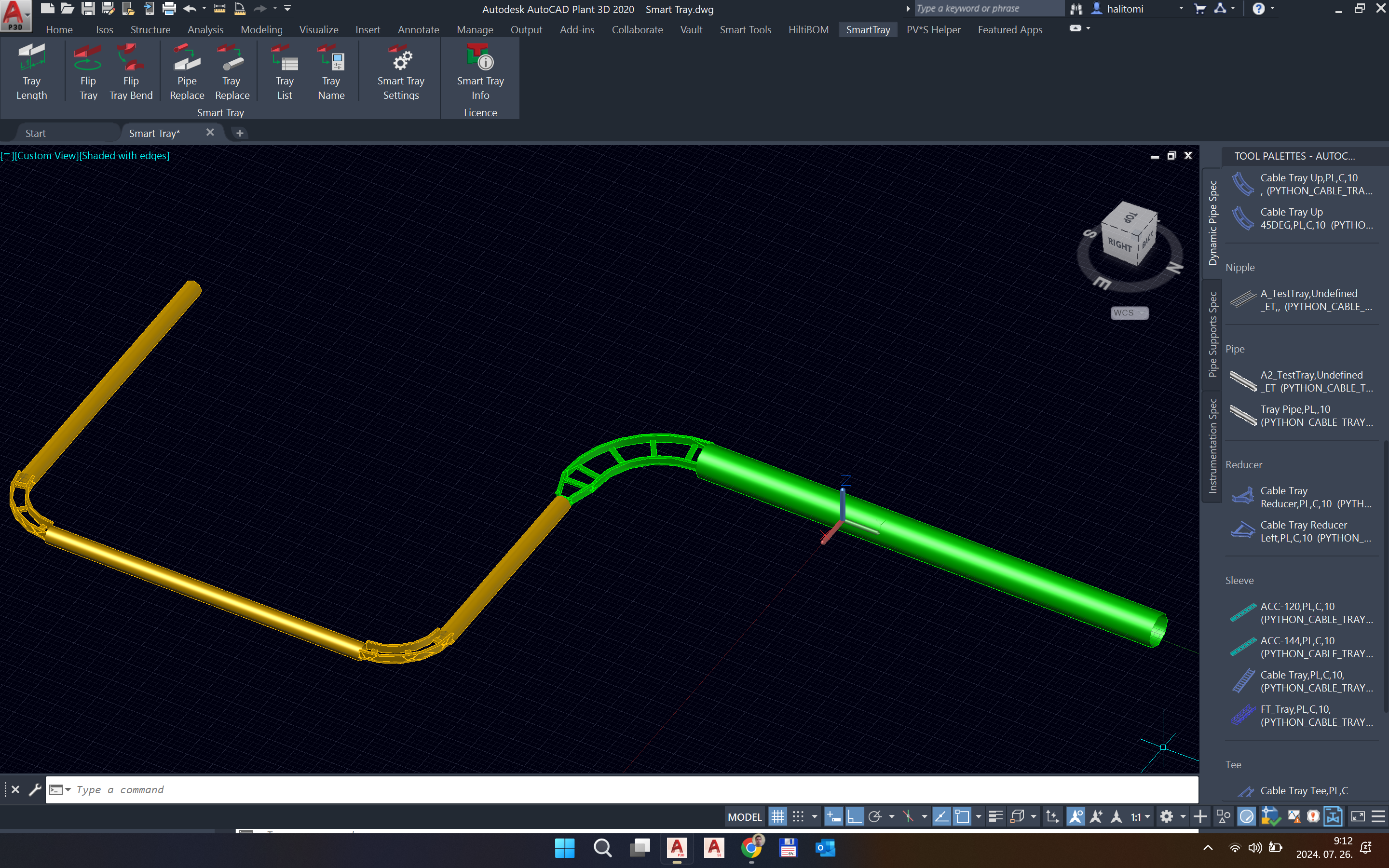The height and width of the screenshot is (868, 1389).
Task: Click the Tray List icon
Action: (285, 73)
